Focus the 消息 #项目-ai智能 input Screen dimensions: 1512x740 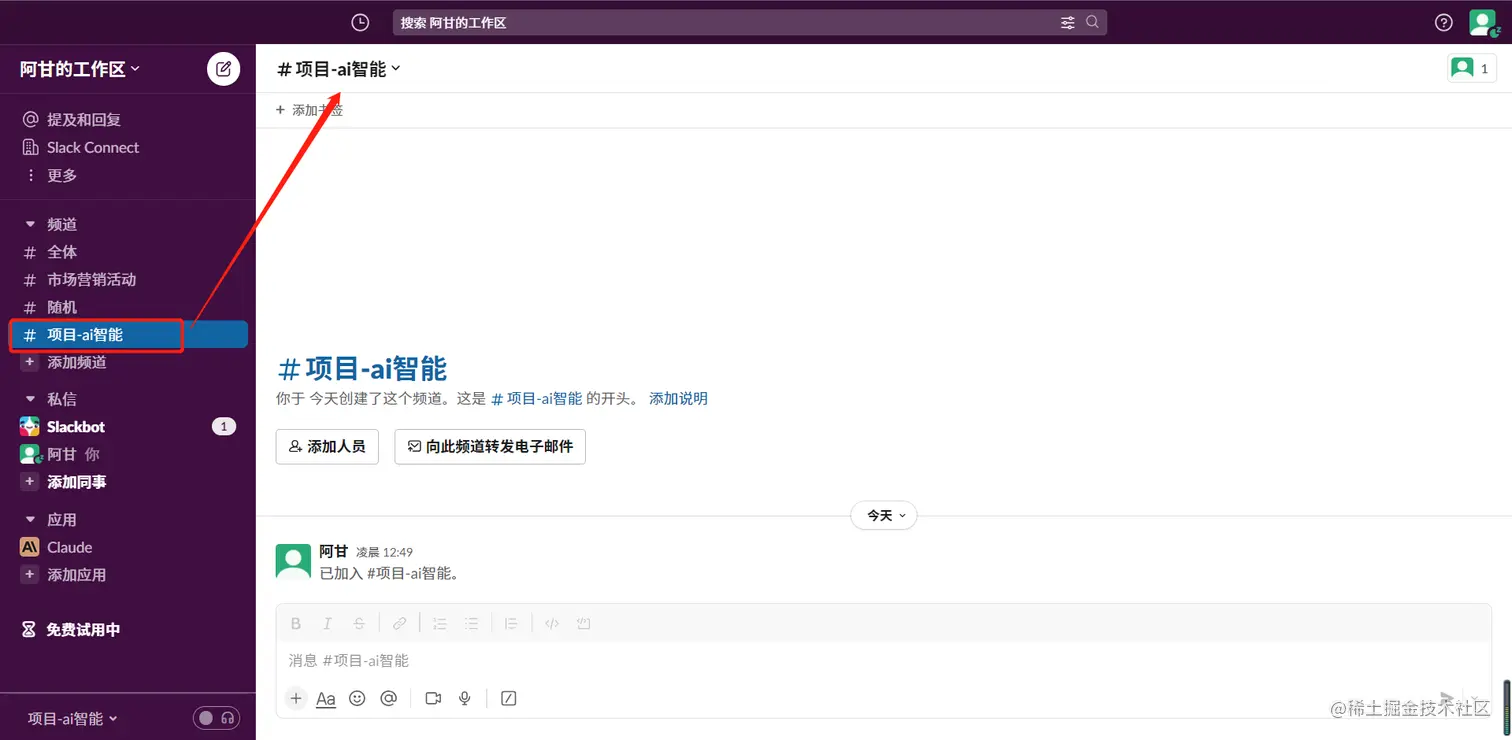point(883,660)
